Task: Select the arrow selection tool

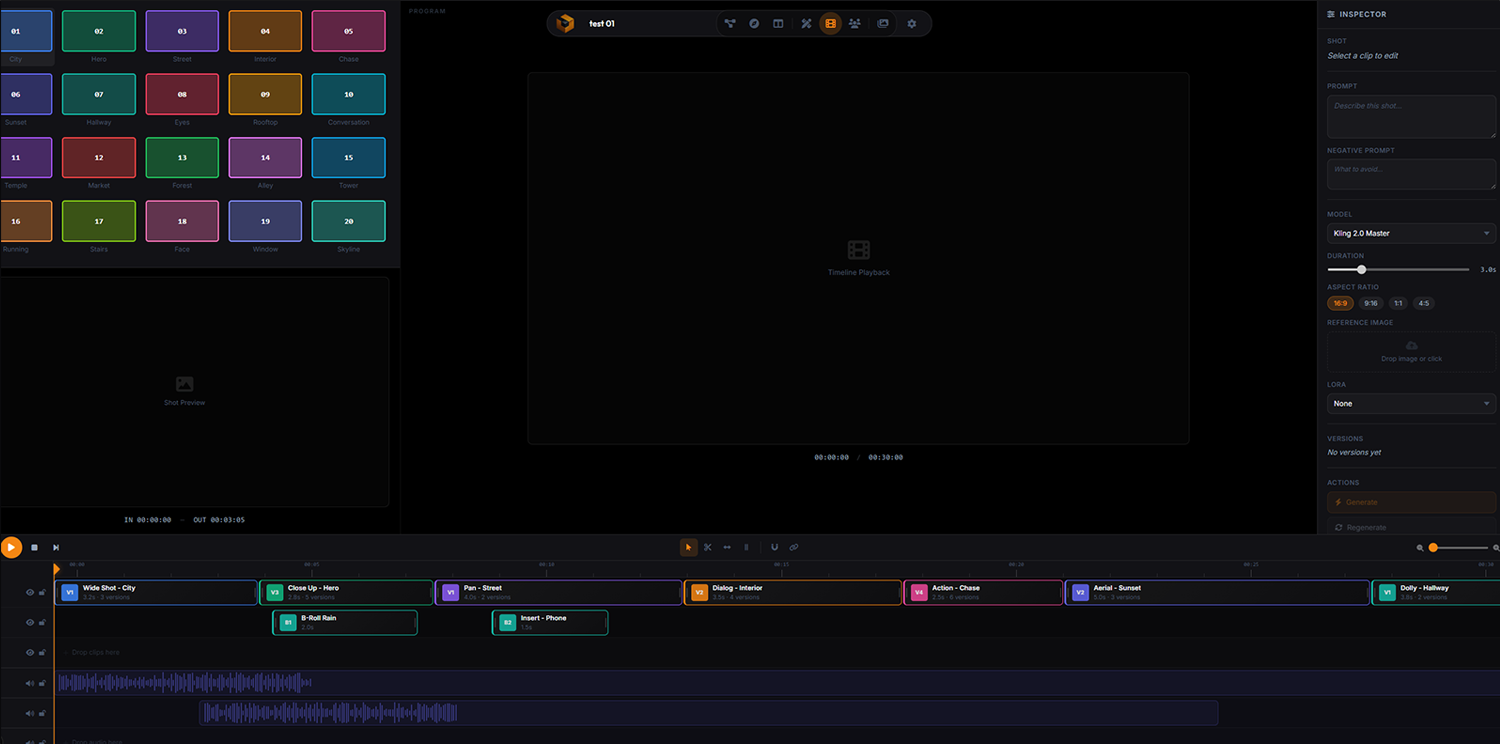Action: pos(689,547)
